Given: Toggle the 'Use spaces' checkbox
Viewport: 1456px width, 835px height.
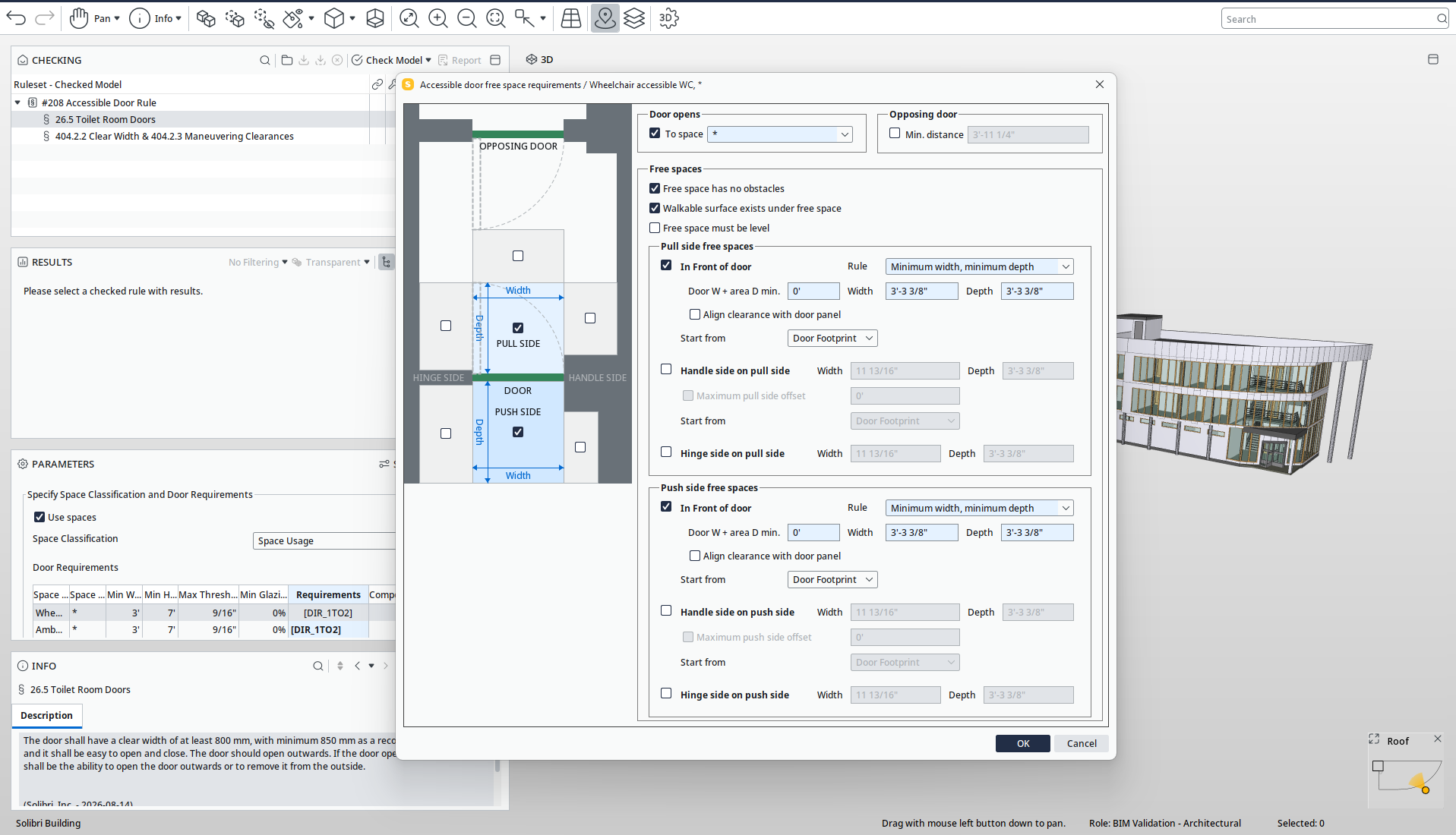Looking at the screenshot, I should pos(39,517).
